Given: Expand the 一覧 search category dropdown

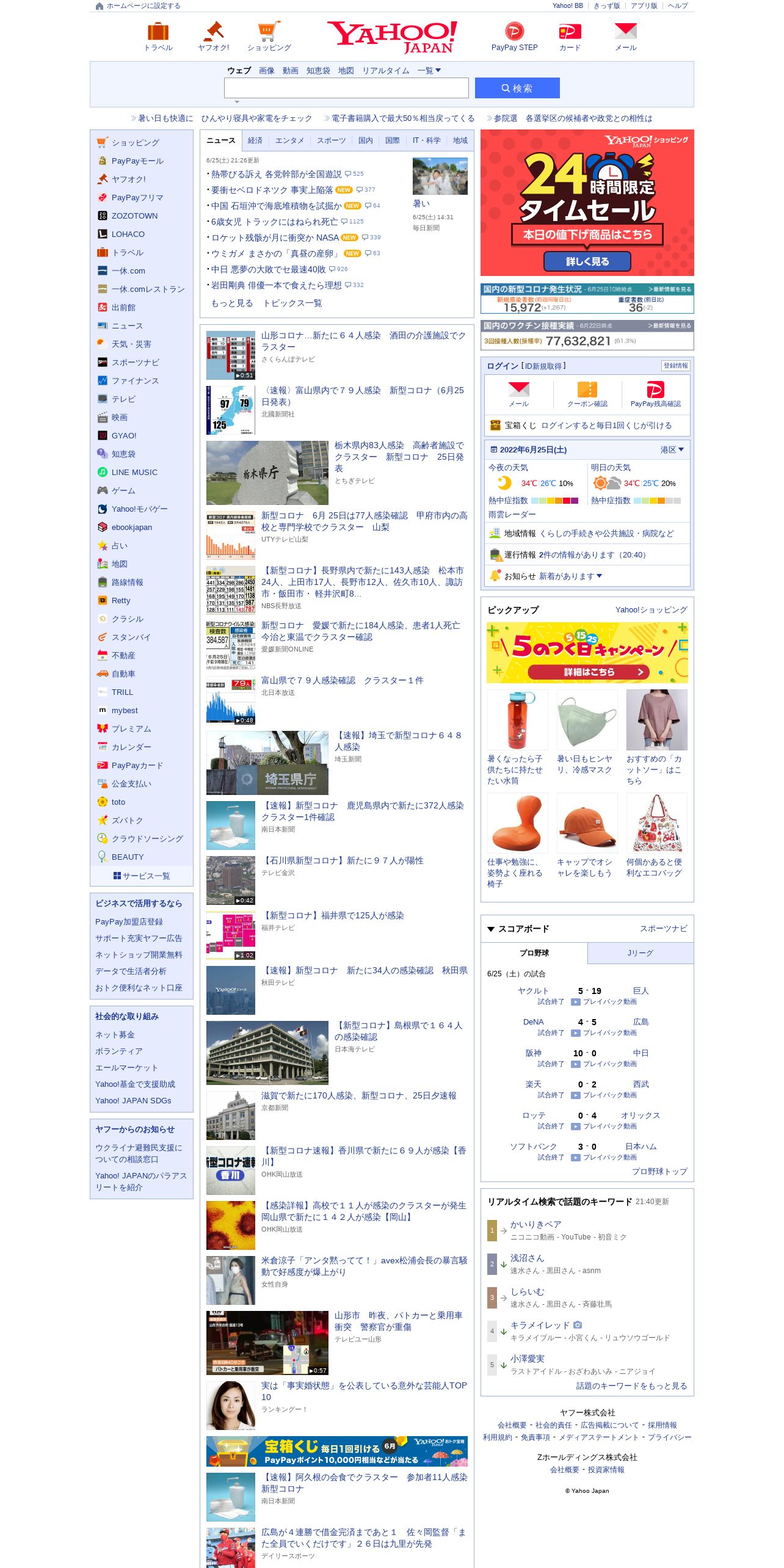Looking at the screenshot, I should pyautogui.click(x=429, y=71).
